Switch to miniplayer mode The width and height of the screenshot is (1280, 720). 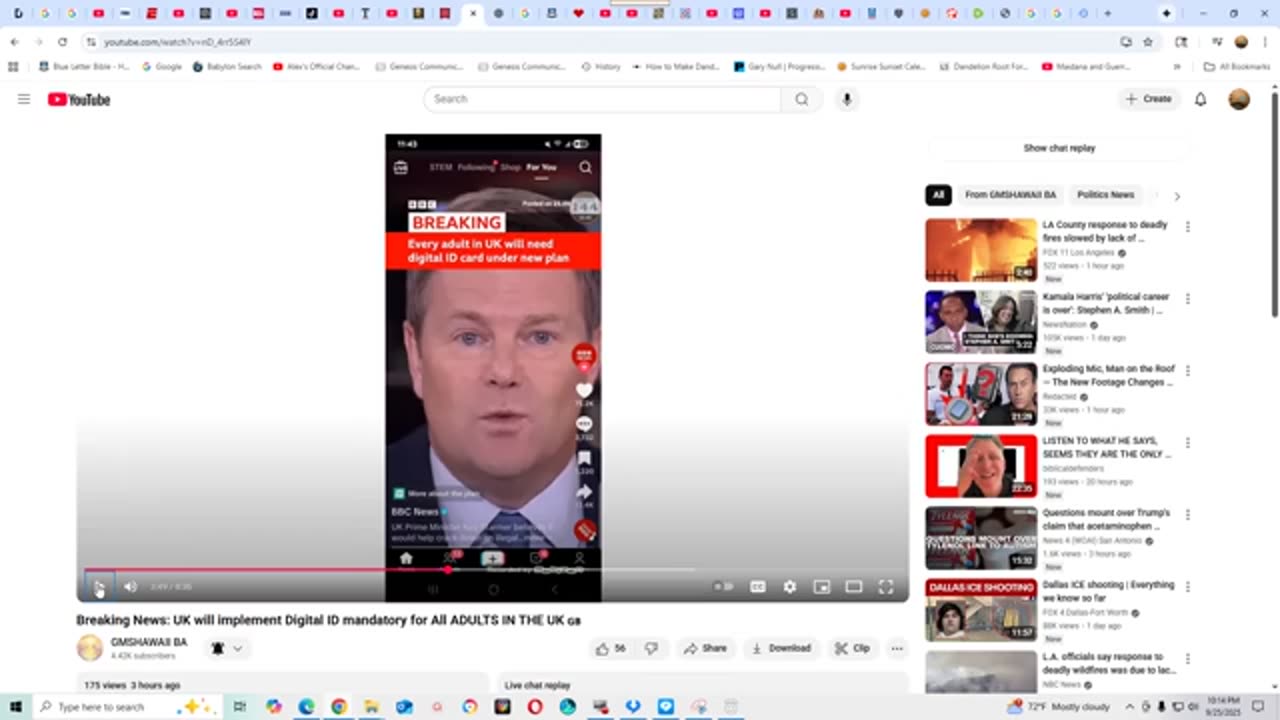tap(822, 587)
